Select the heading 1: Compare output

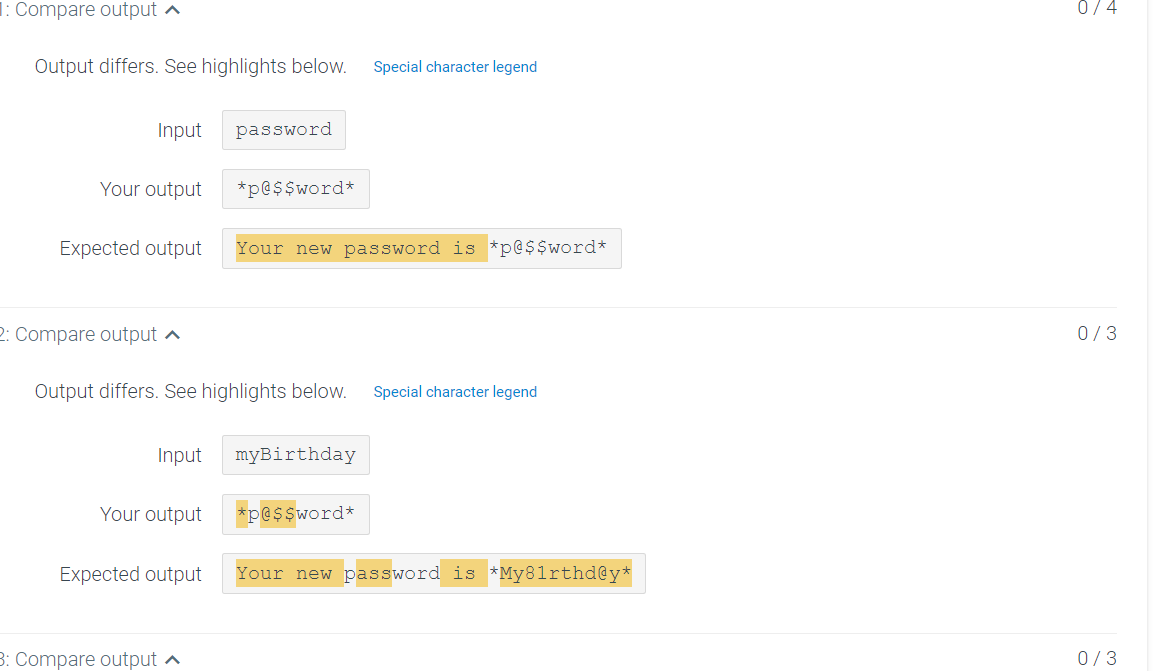click(80, 10)
